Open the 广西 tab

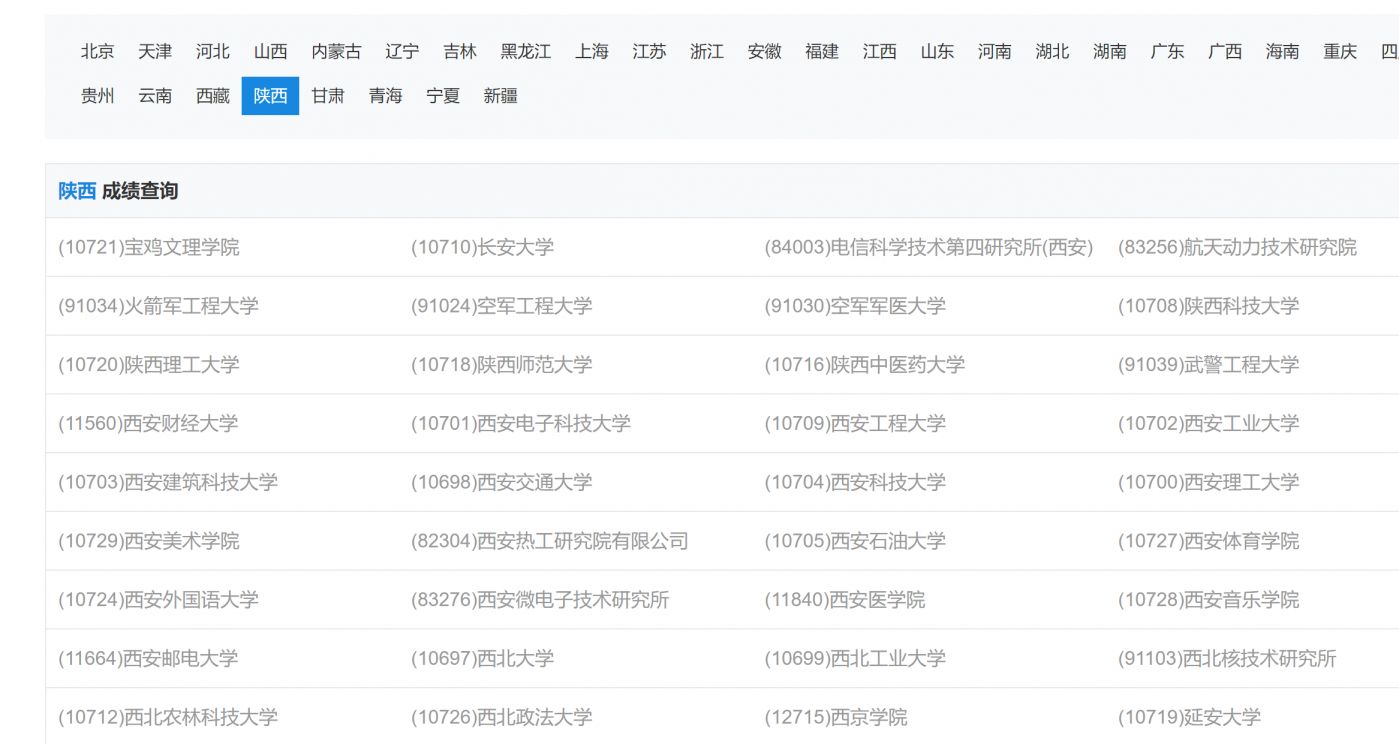(1225, 52)
